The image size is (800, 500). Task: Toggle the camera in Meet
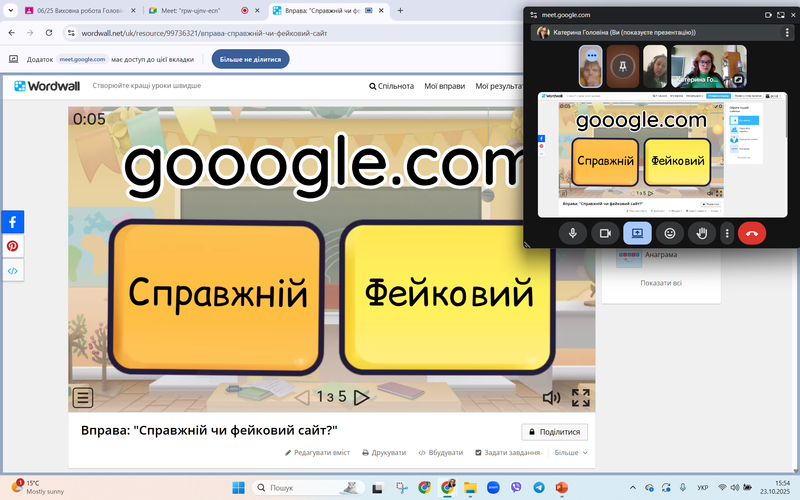[x=605, y=233]
